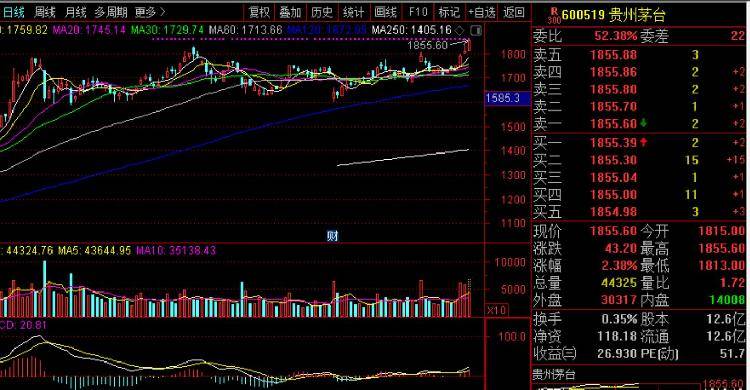Click the volume MA10: 35138.43 label
Screen dimensions: 750x390
tap(176, 250)
